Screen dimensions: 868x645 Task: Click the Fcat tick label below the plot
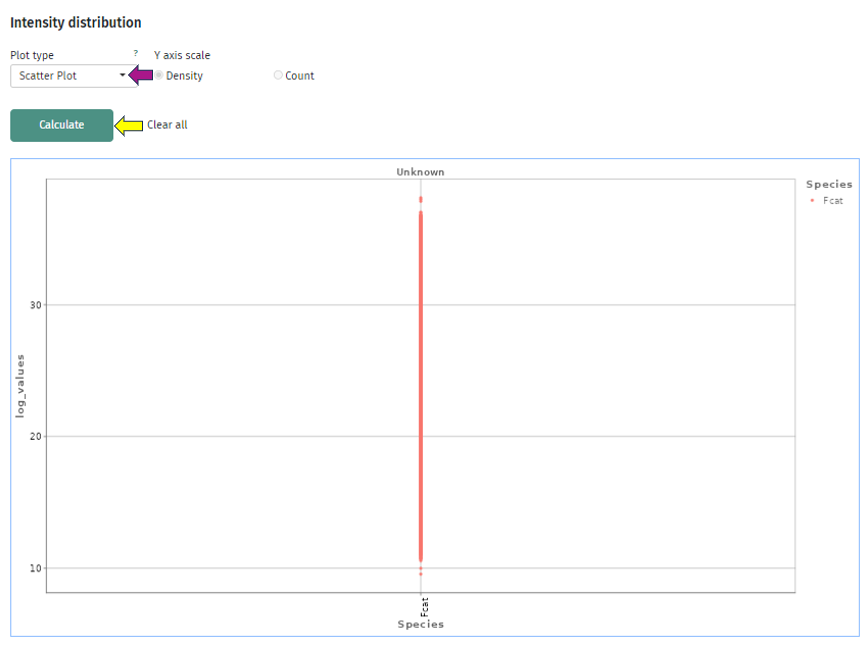[423, 605]
